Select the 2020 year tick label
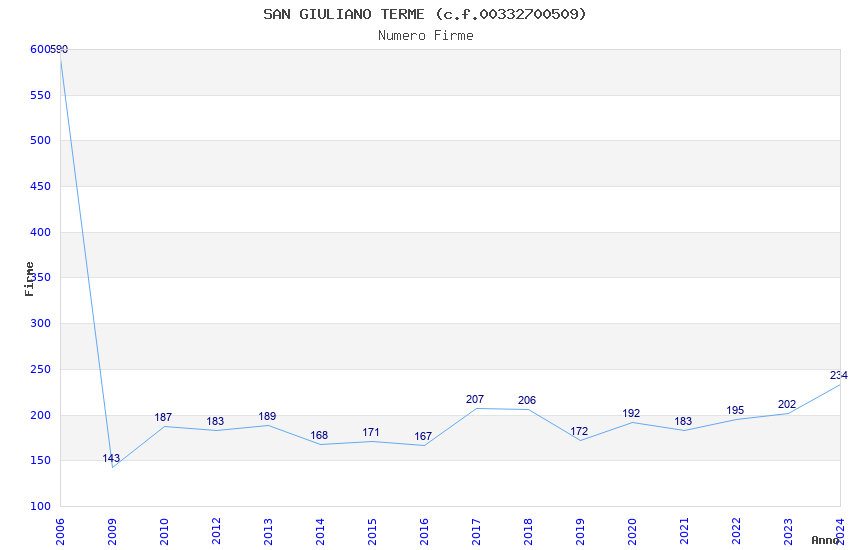850x550 pixels. 632,530
